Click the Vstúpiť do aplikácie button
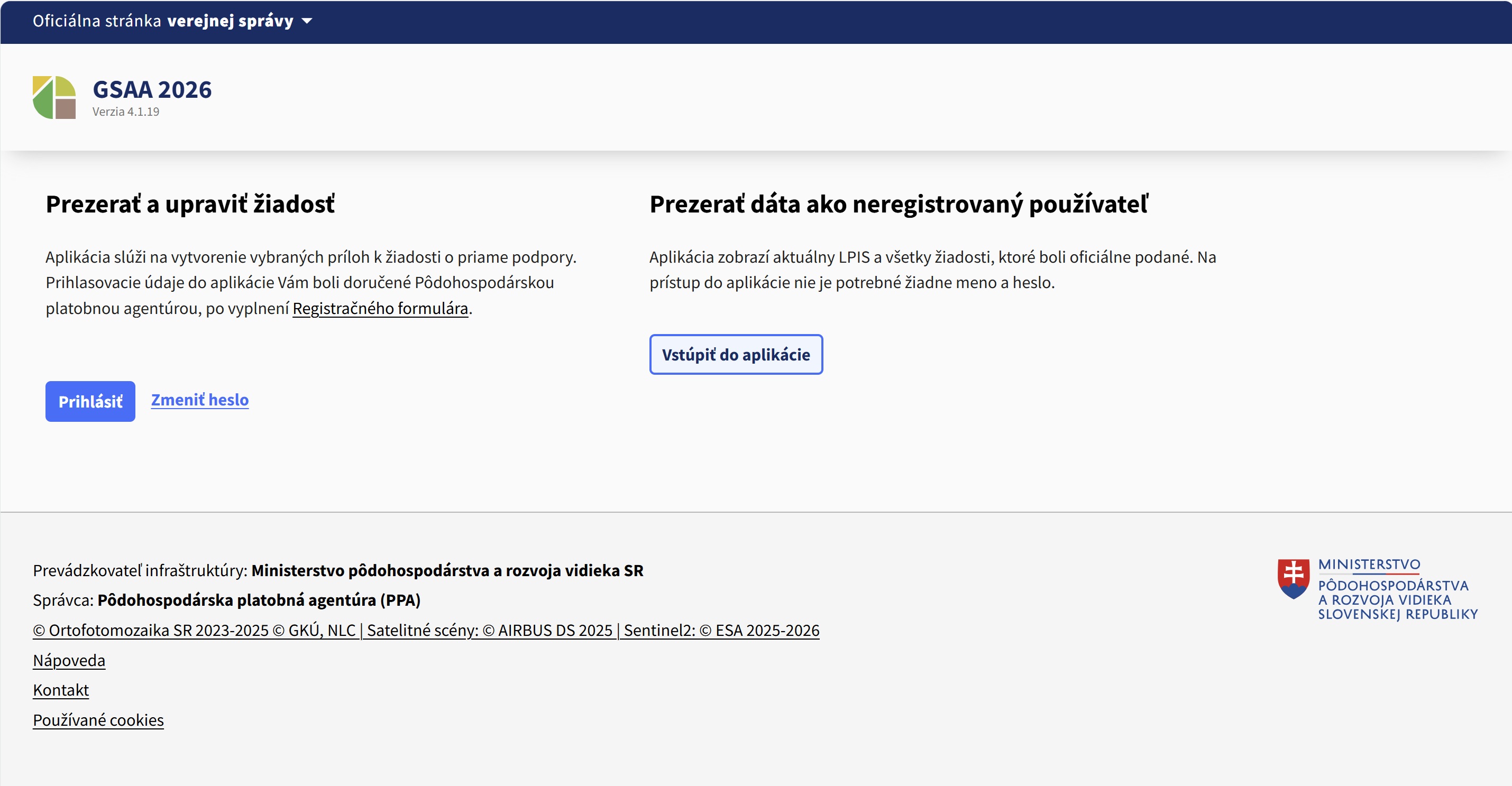Viewport: 1512px width, 786px height. click(x=736, y=354)
